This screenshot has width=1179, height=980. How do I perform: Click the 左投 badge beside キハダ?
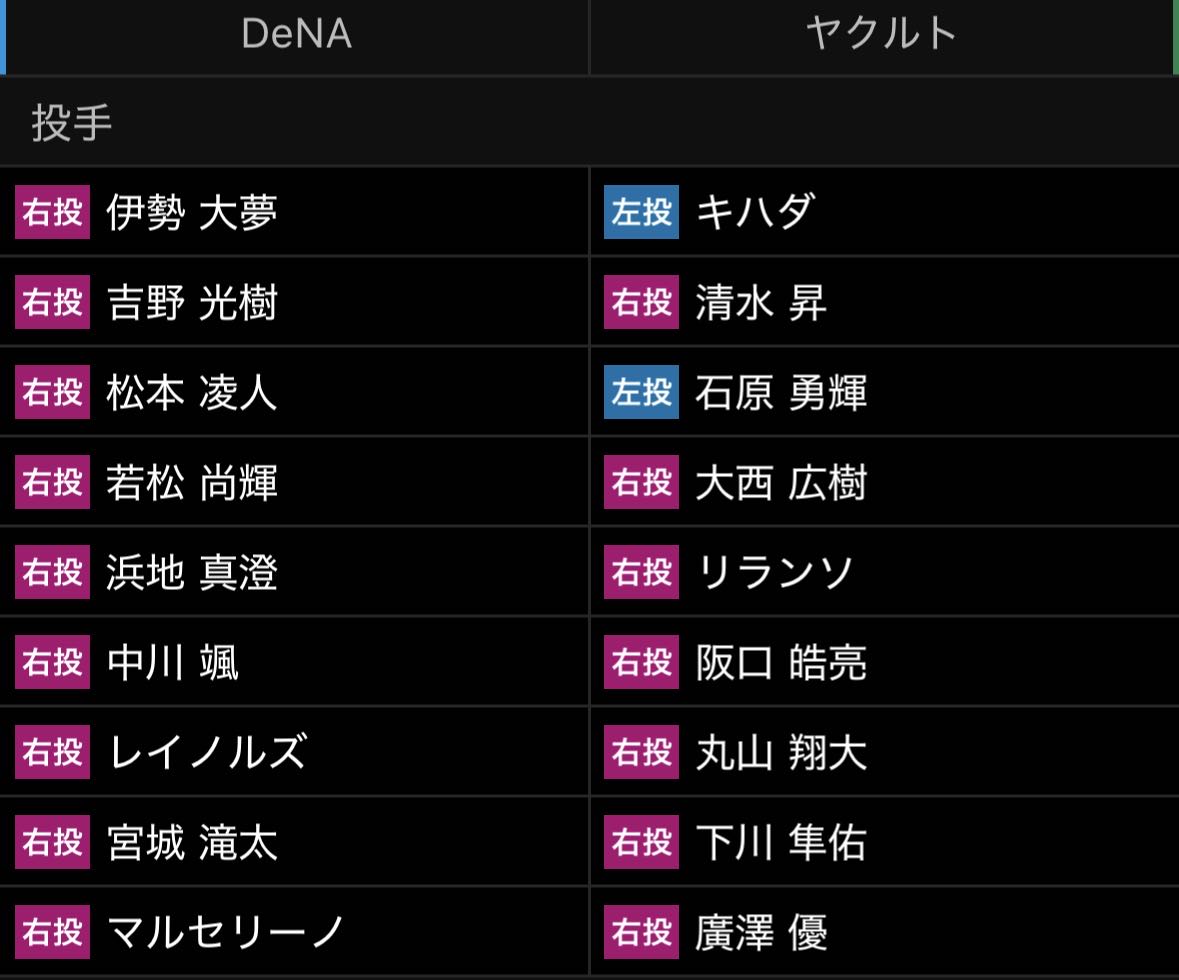point(641,212)
